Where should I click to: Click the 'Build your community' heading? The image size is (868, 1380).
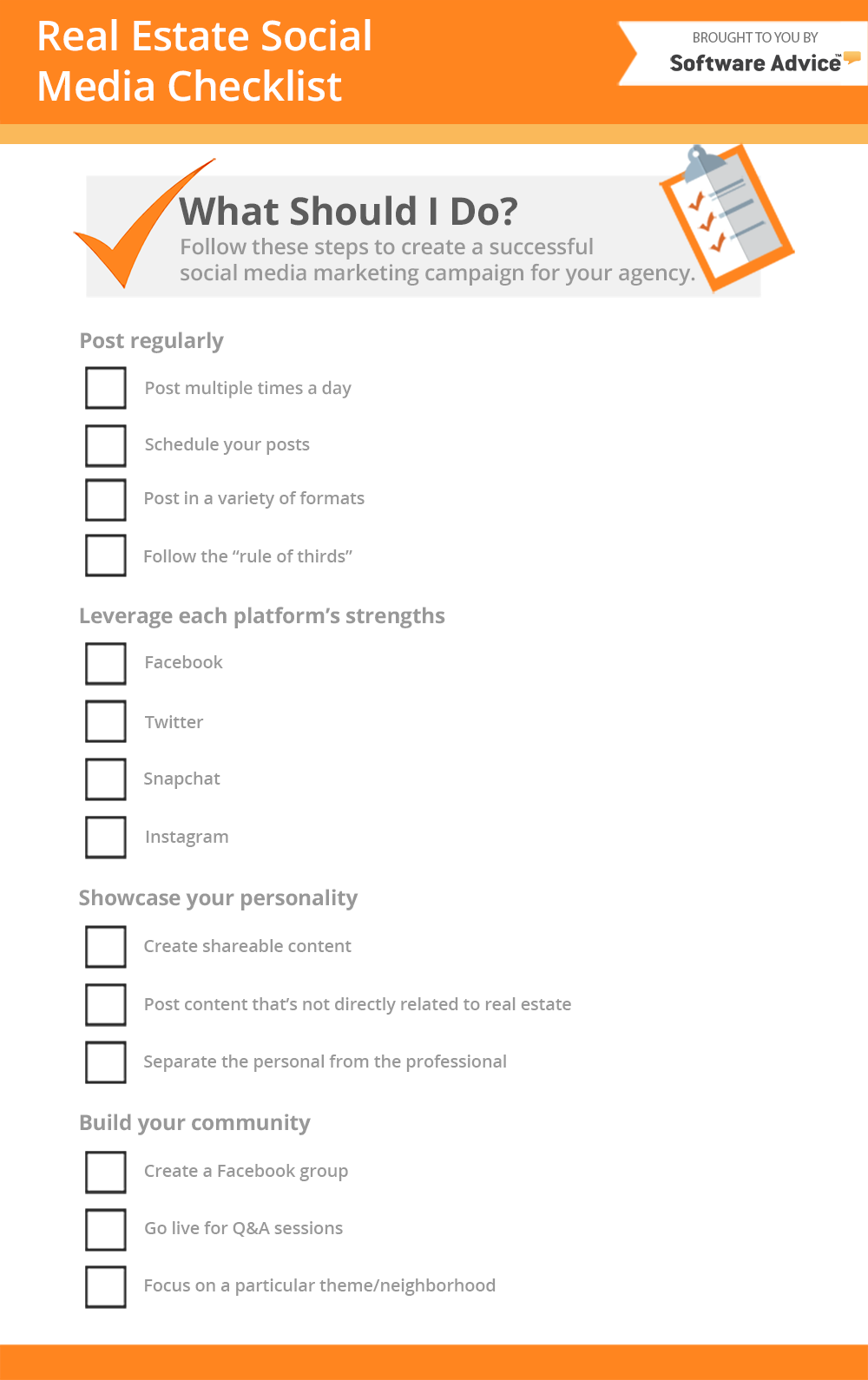[194, 1123]
